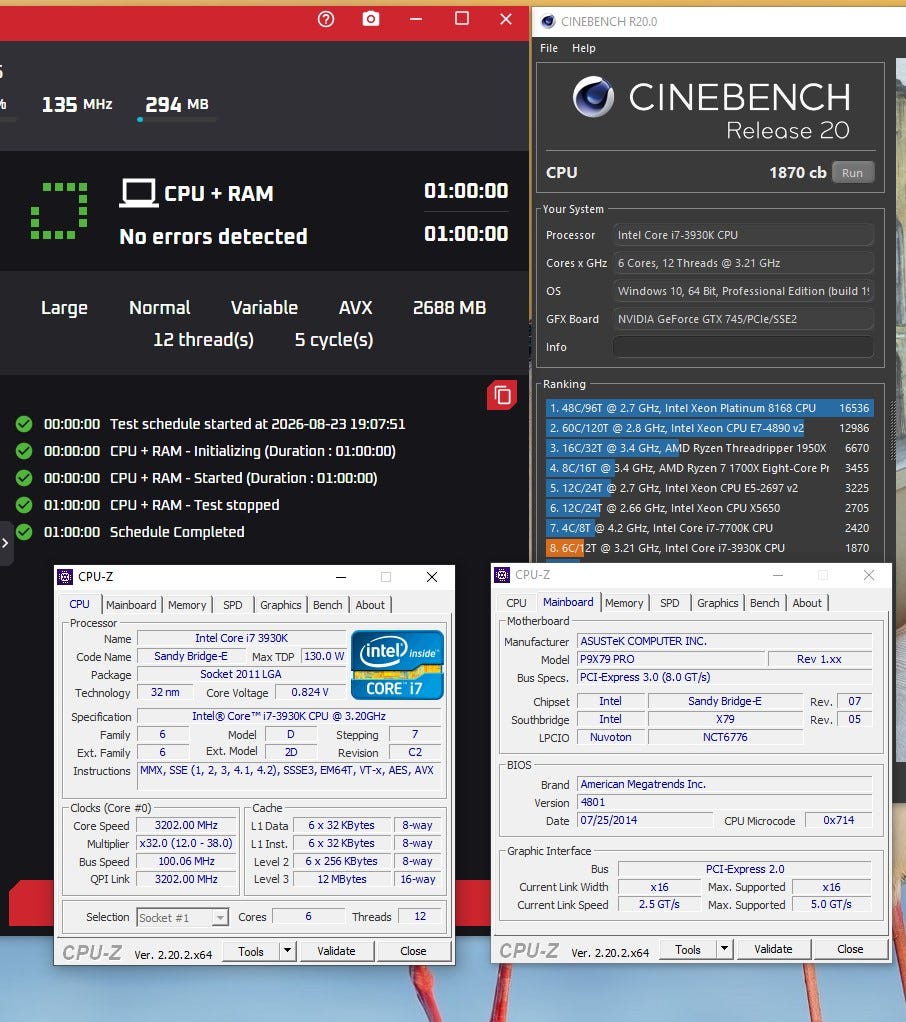Image resolution: width=906 pixels, height=1022 pixels.
Task: Open Graphics tab in left CPU-Z window
Action: (x=281, y=605)
